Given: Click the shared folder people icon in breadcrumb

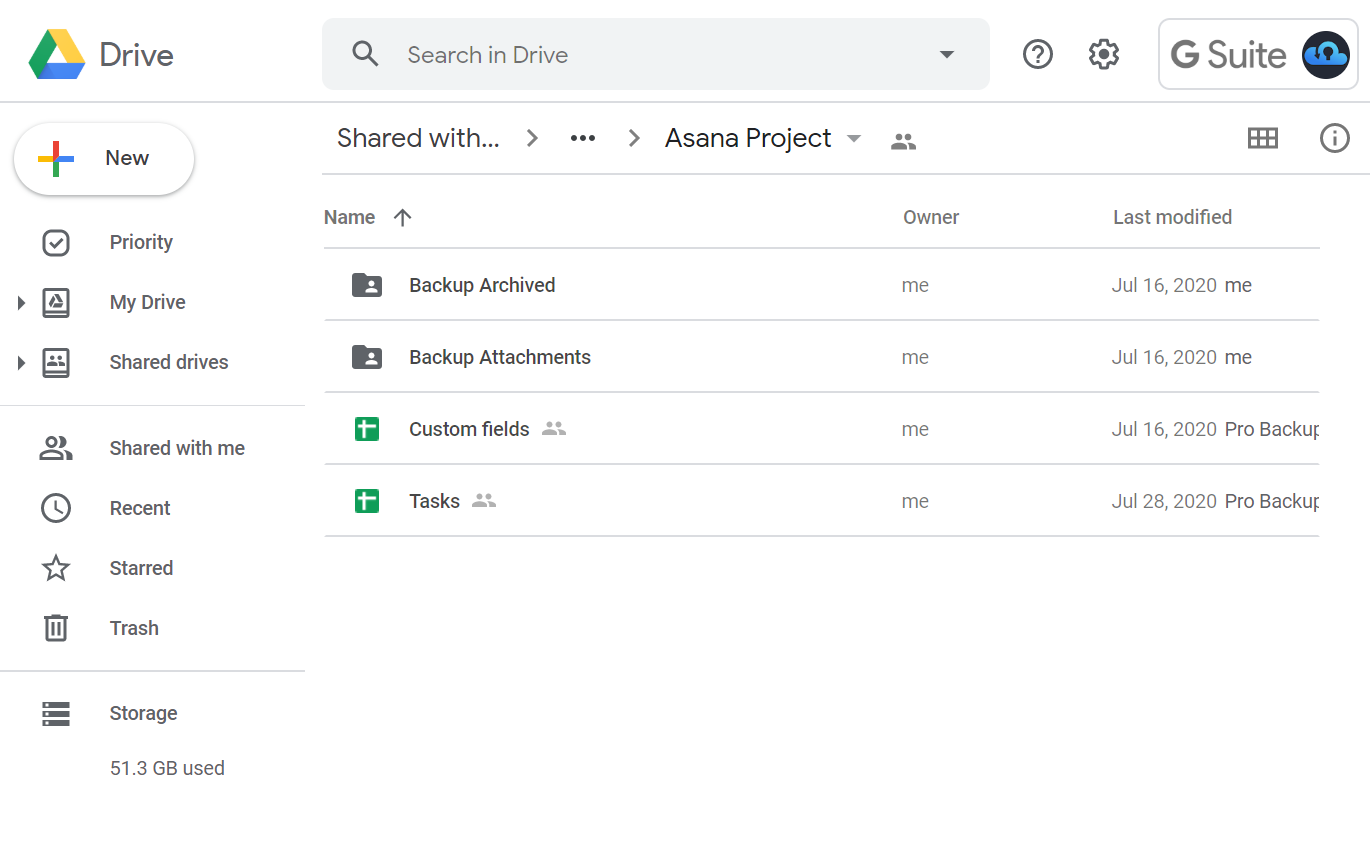Looking at the screenshot, I should [903, 141].
